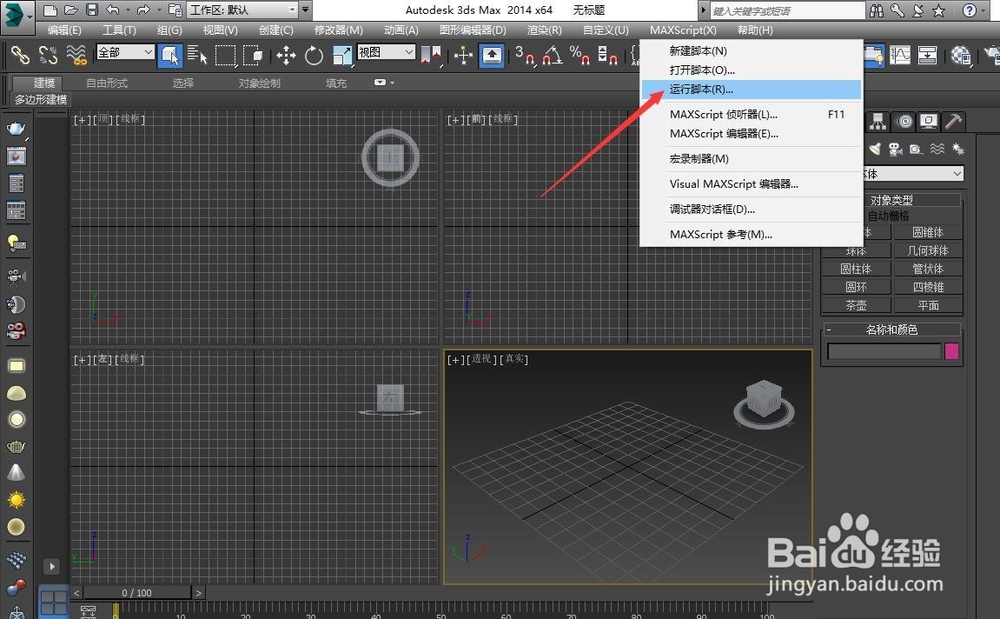Expand the Quick Access Toolbar customize arrow
The image size is (1000, 619).
tap(305, 10)
